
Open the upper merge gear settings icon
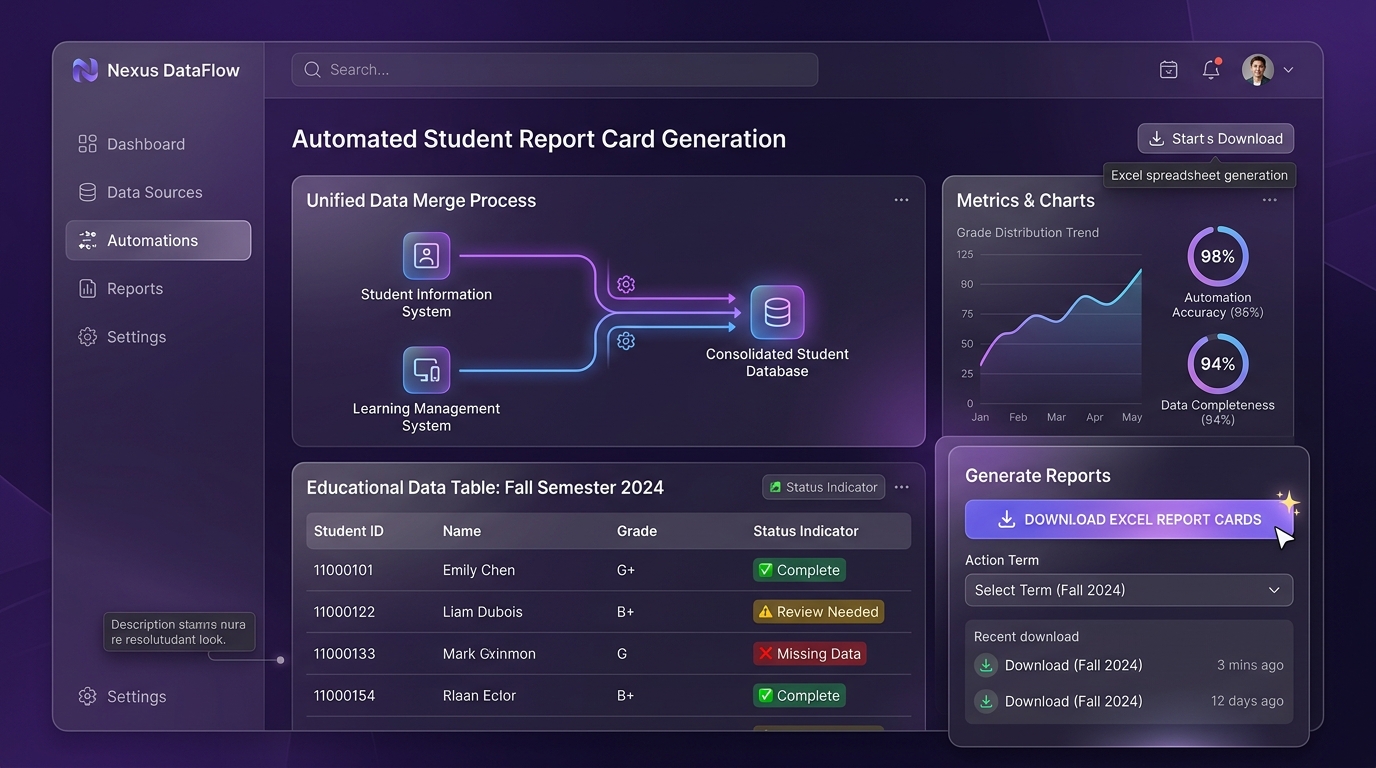[x=626, y=284]
